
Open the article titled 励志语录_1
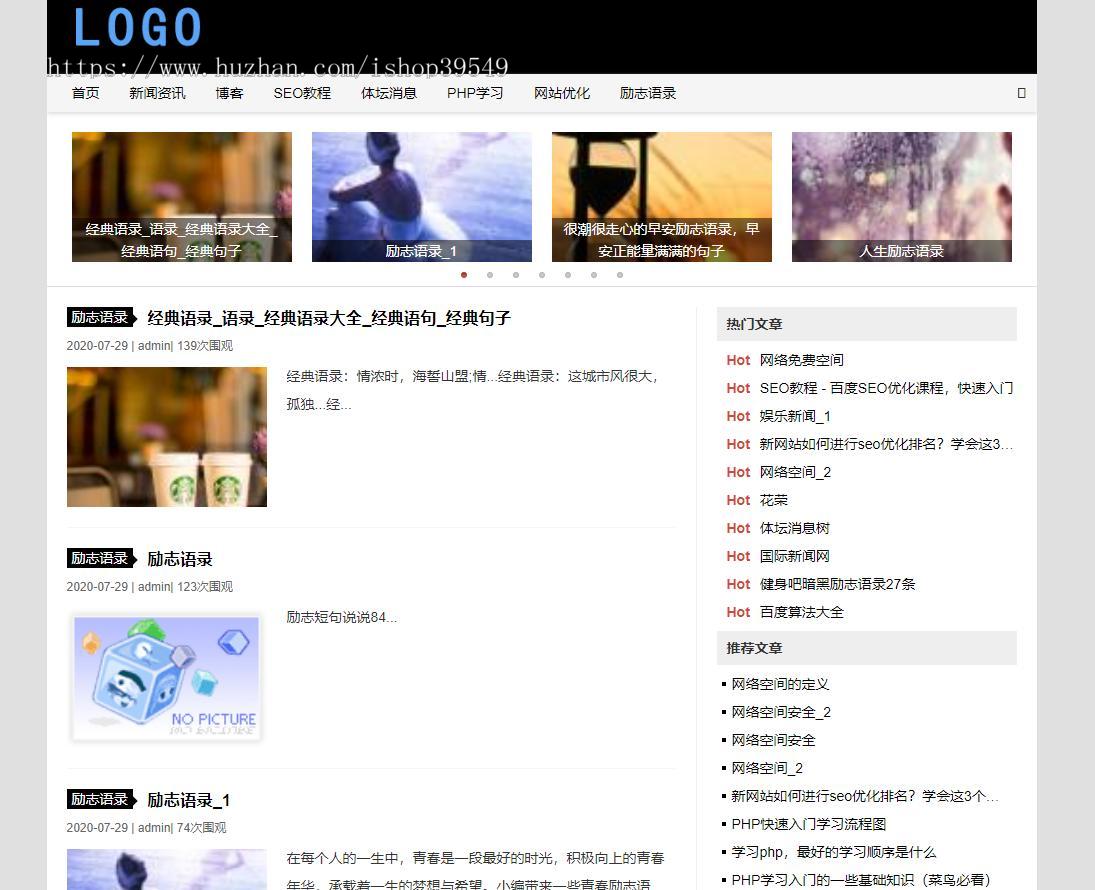[189, 800]
